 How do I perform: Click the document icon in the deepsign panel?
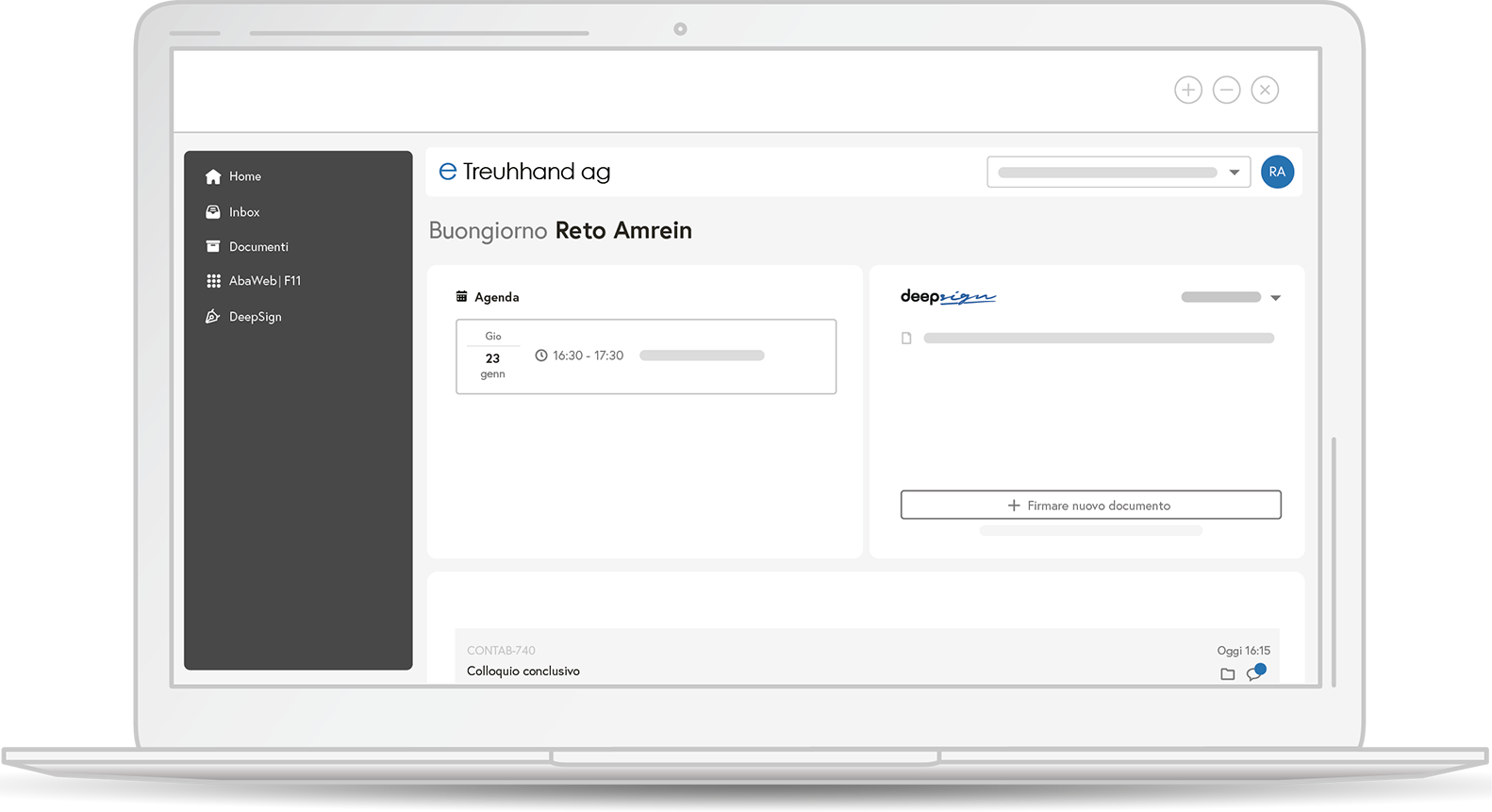(906, 338)
